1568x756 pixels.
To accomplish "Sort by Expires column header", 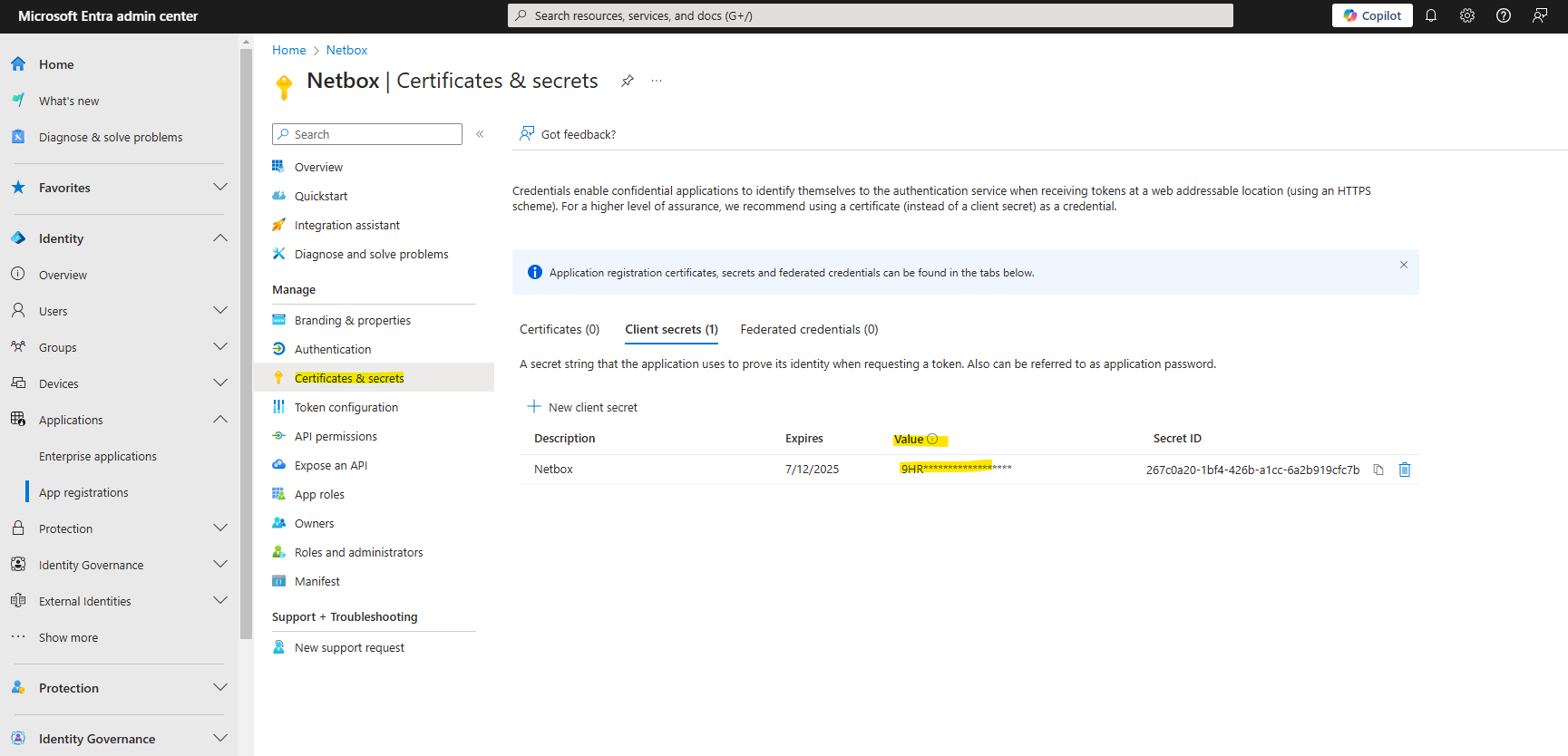I will (803, 438).
